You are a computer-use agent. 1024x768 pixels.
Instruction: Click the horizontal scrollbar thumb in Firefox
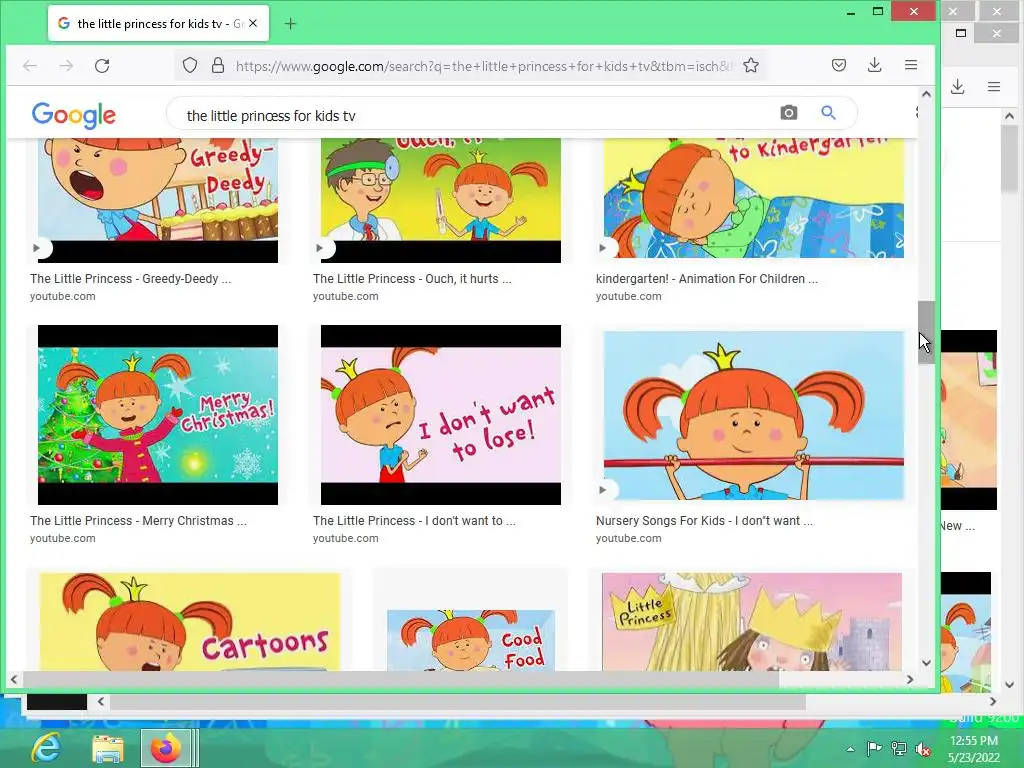tap(401, 680)
